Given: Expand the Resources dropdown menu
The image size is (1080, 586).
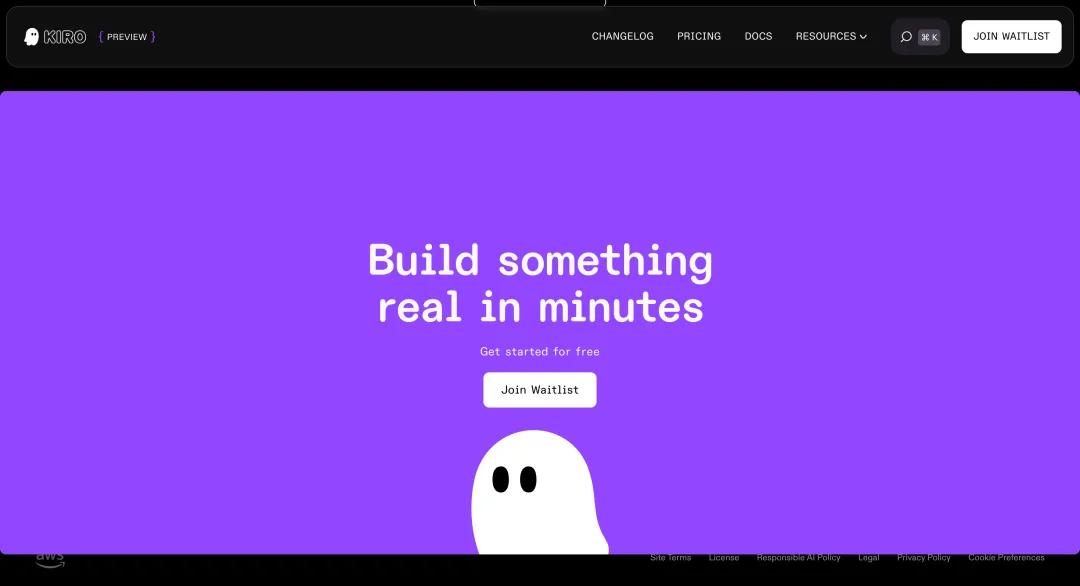Looking at the screenshot, I should (x=826, y=37).
